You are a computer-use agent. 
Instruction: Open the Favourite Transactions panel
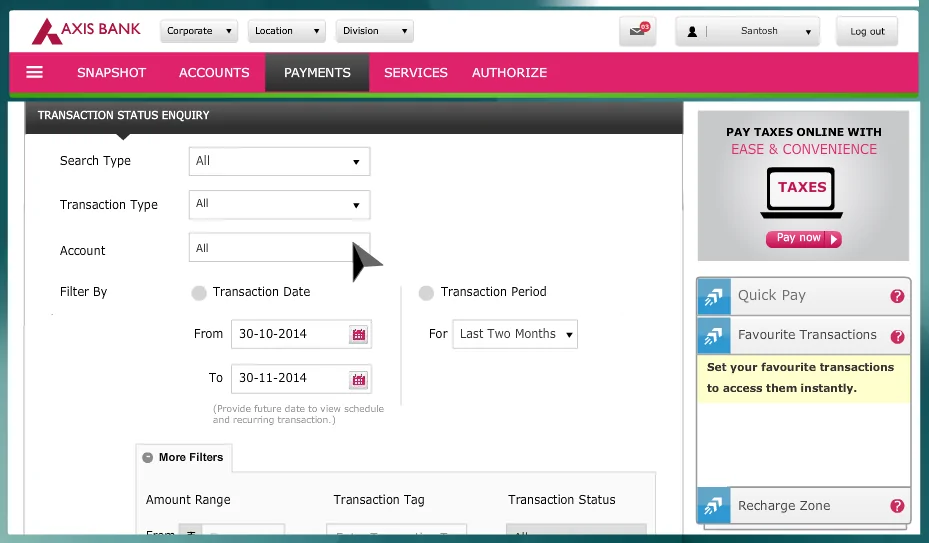click(x=804, y=336)
